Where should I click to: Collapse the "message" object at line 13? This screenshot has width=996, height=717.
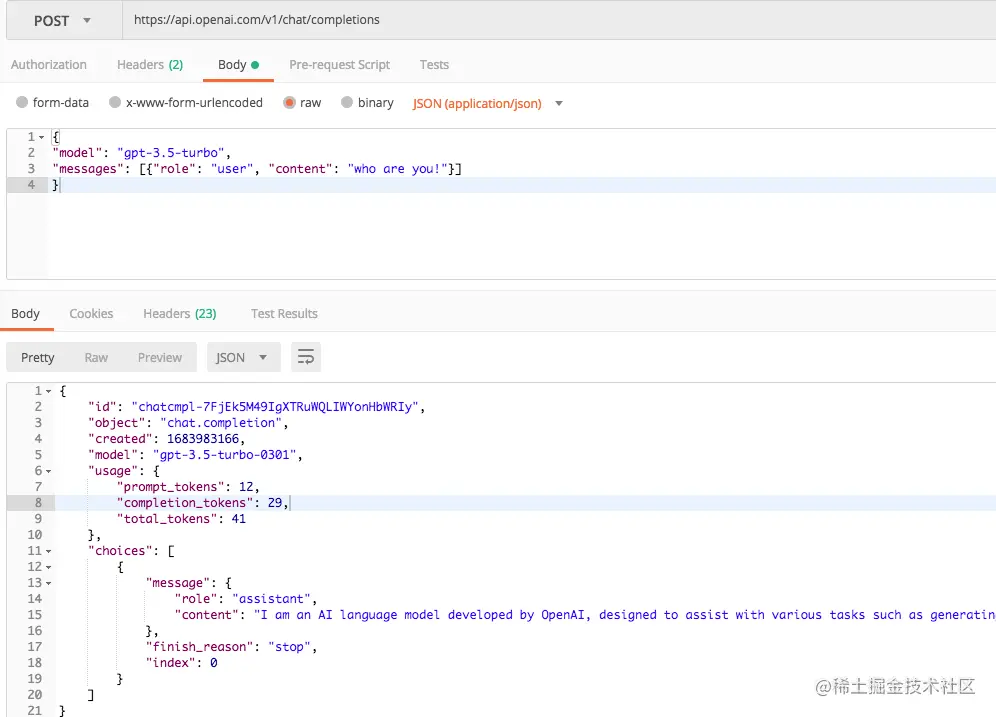(x=48, y=583)
